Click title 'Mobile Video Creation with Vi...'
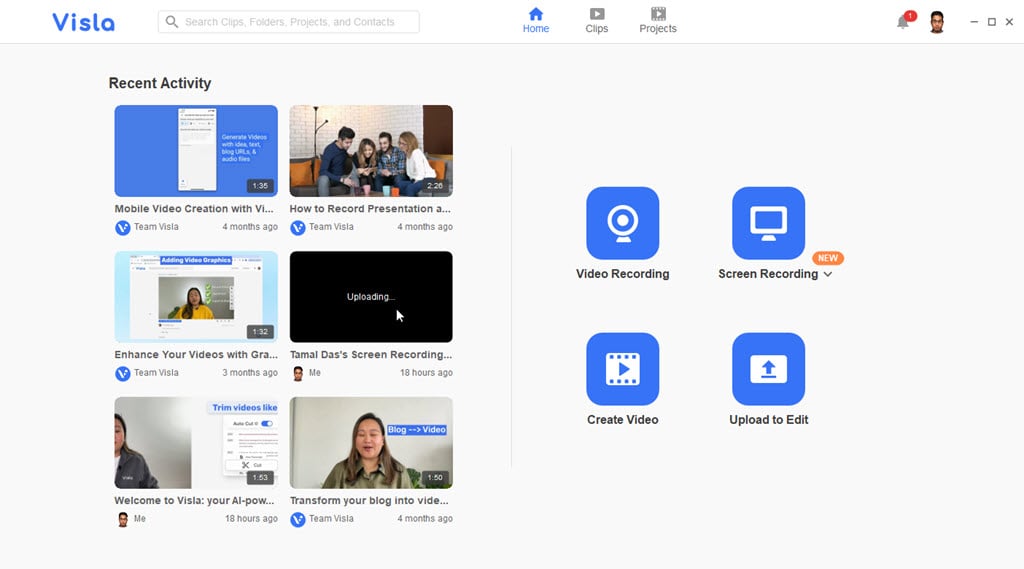1024x569 pixels. click(194, 209)
